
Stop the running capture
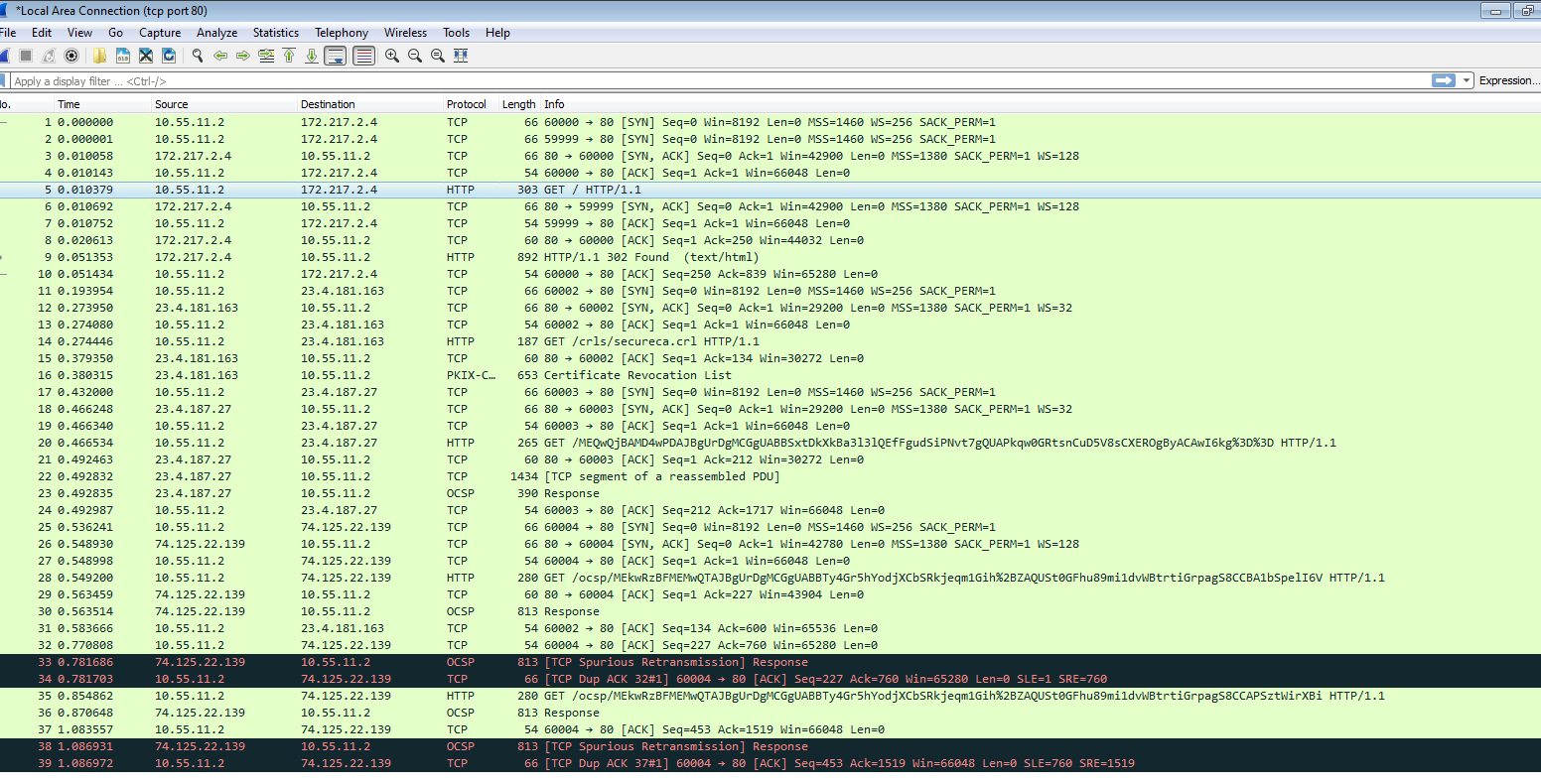pyautogui.click(x=26, y=56)
